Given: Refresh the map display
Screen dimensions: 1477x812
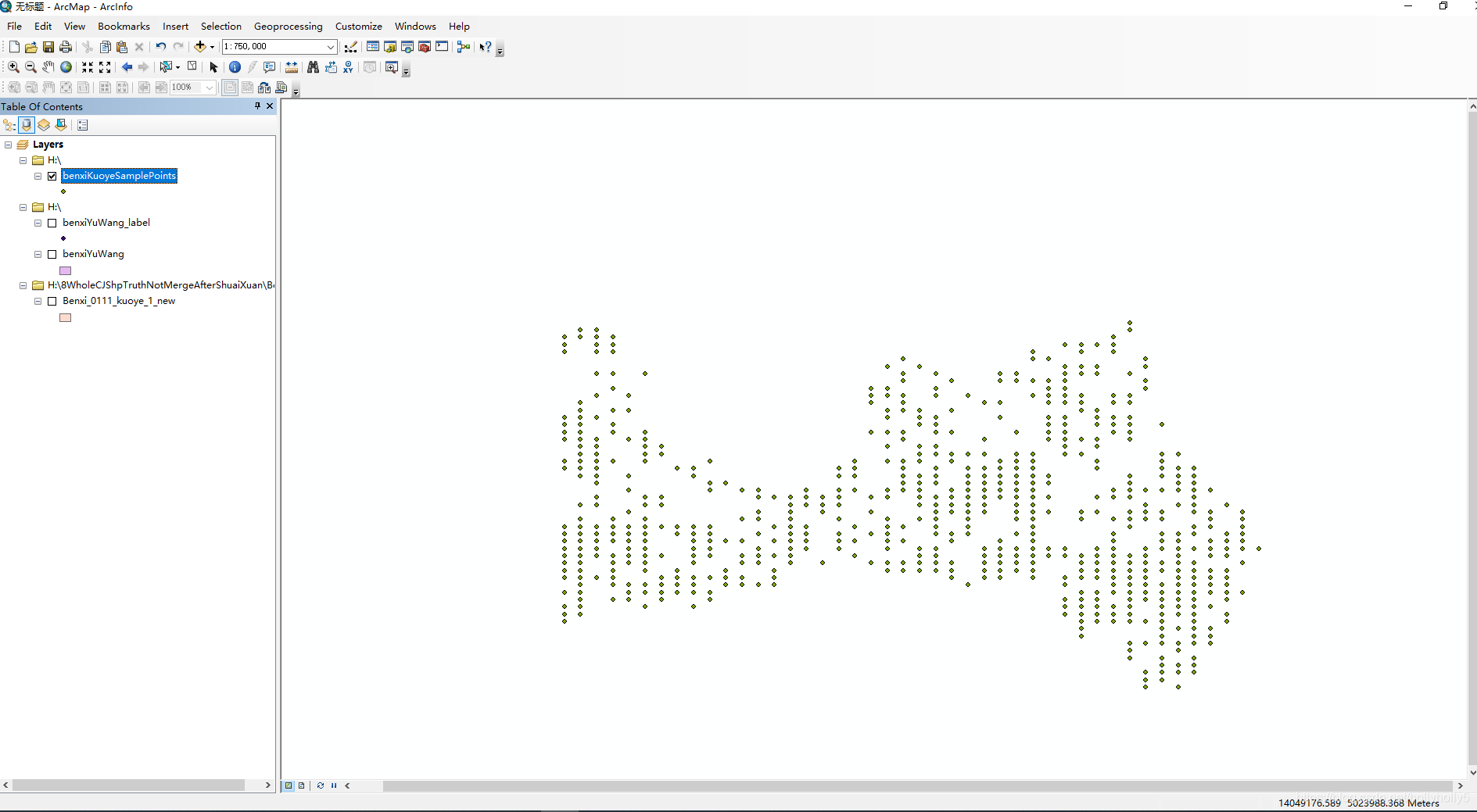Looking at the screenshot, I should coord(321,785).
